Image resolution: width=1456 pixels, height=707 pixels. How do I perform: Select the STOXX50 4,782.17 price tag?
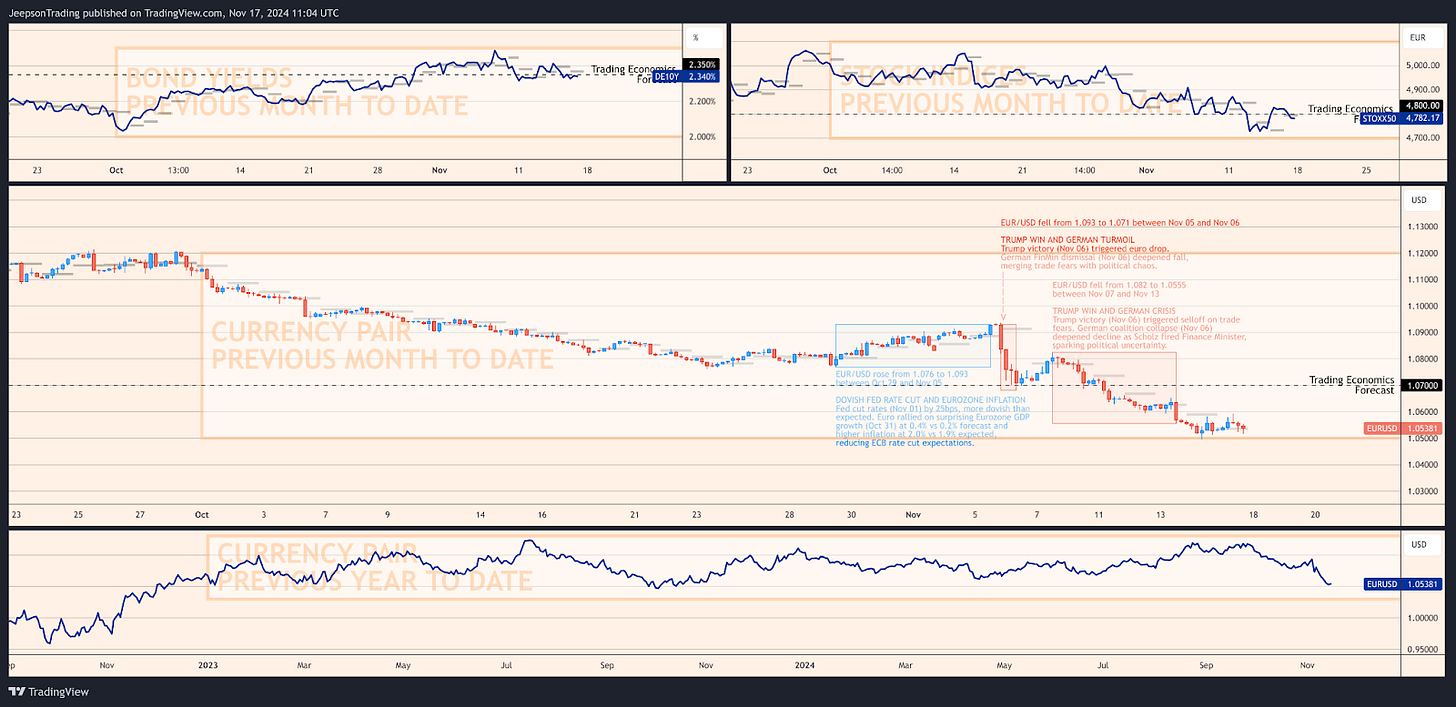pyautogui.click(x=1401, y=118)
